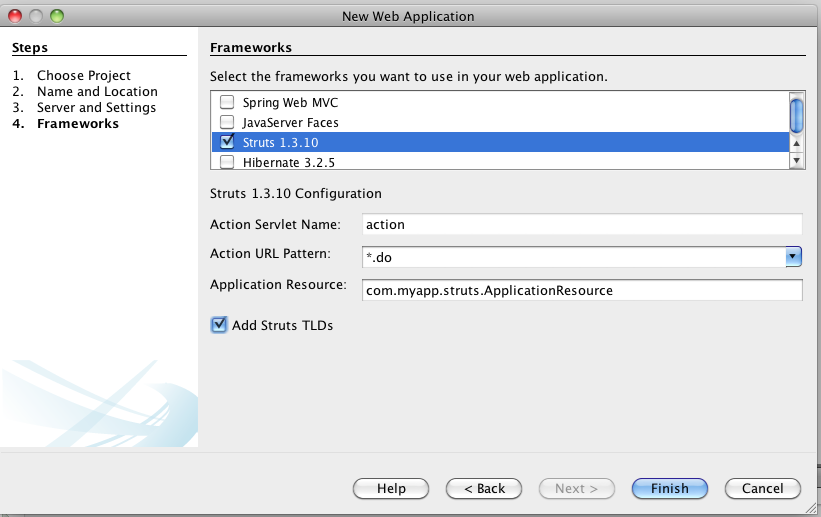
Task: Select the Struts 1.3.10 list row
Action: point(501,142)
